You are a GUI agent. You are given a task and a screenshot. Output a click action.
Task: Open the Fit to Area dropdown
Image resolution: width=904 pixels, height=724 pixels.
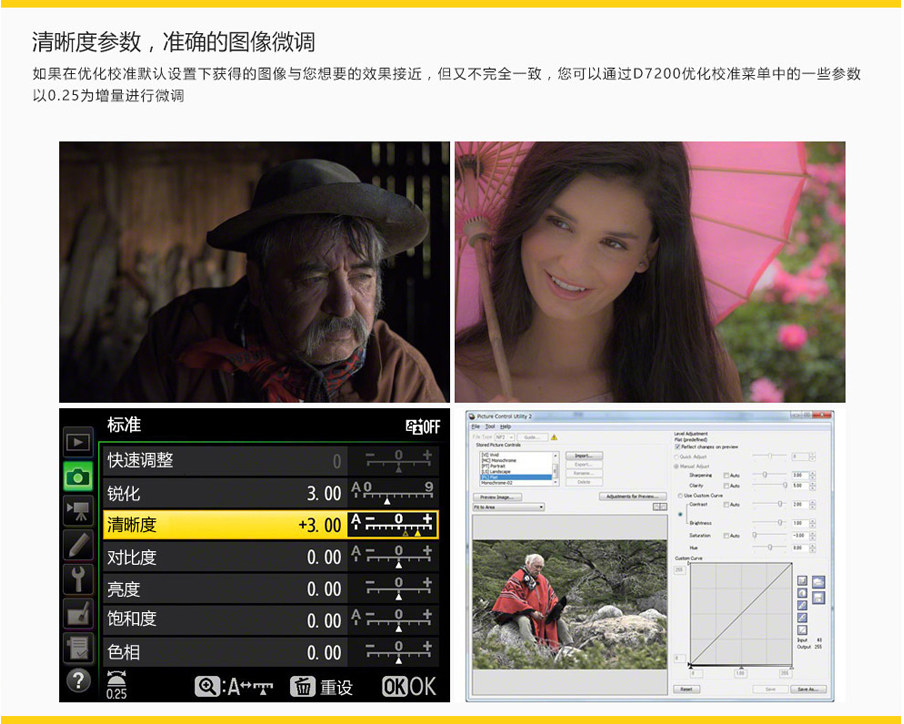click(508, 507)
